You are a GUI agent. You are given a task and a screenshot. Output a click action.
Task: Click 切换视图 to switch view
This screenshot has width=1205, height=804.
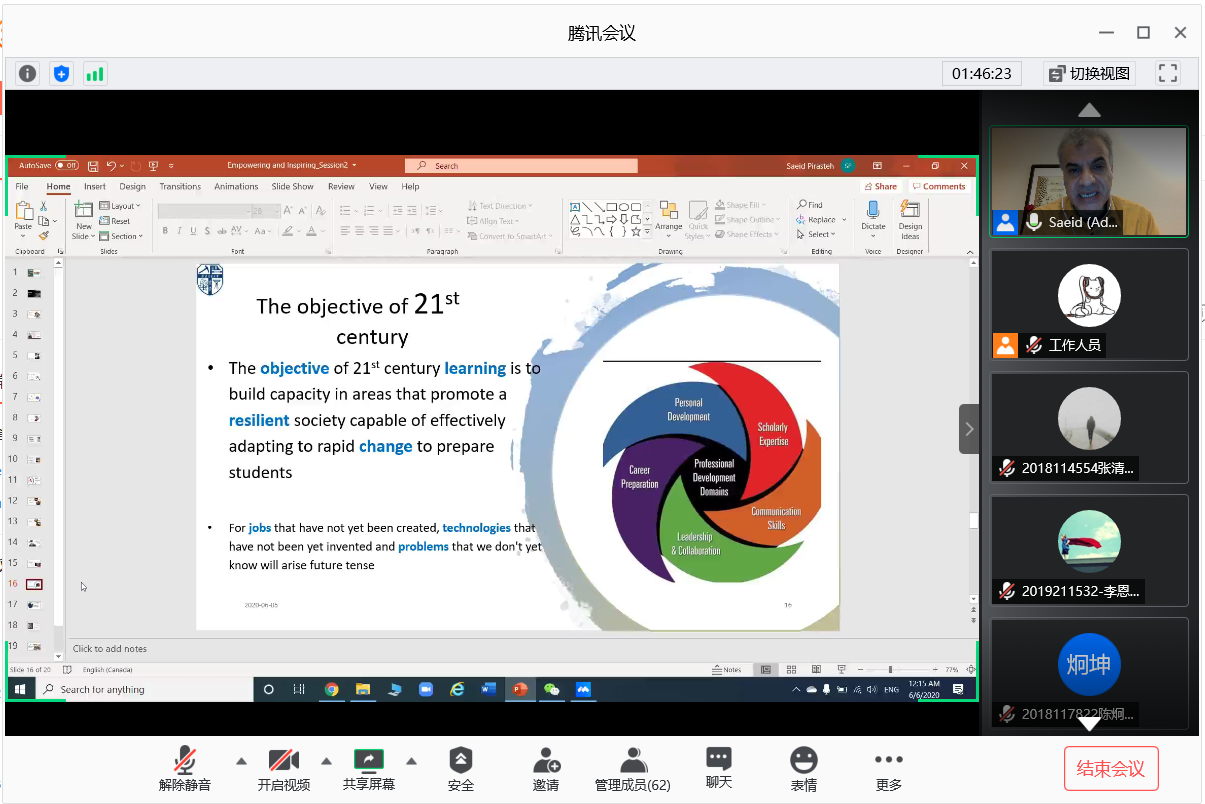coord(1089,73)
